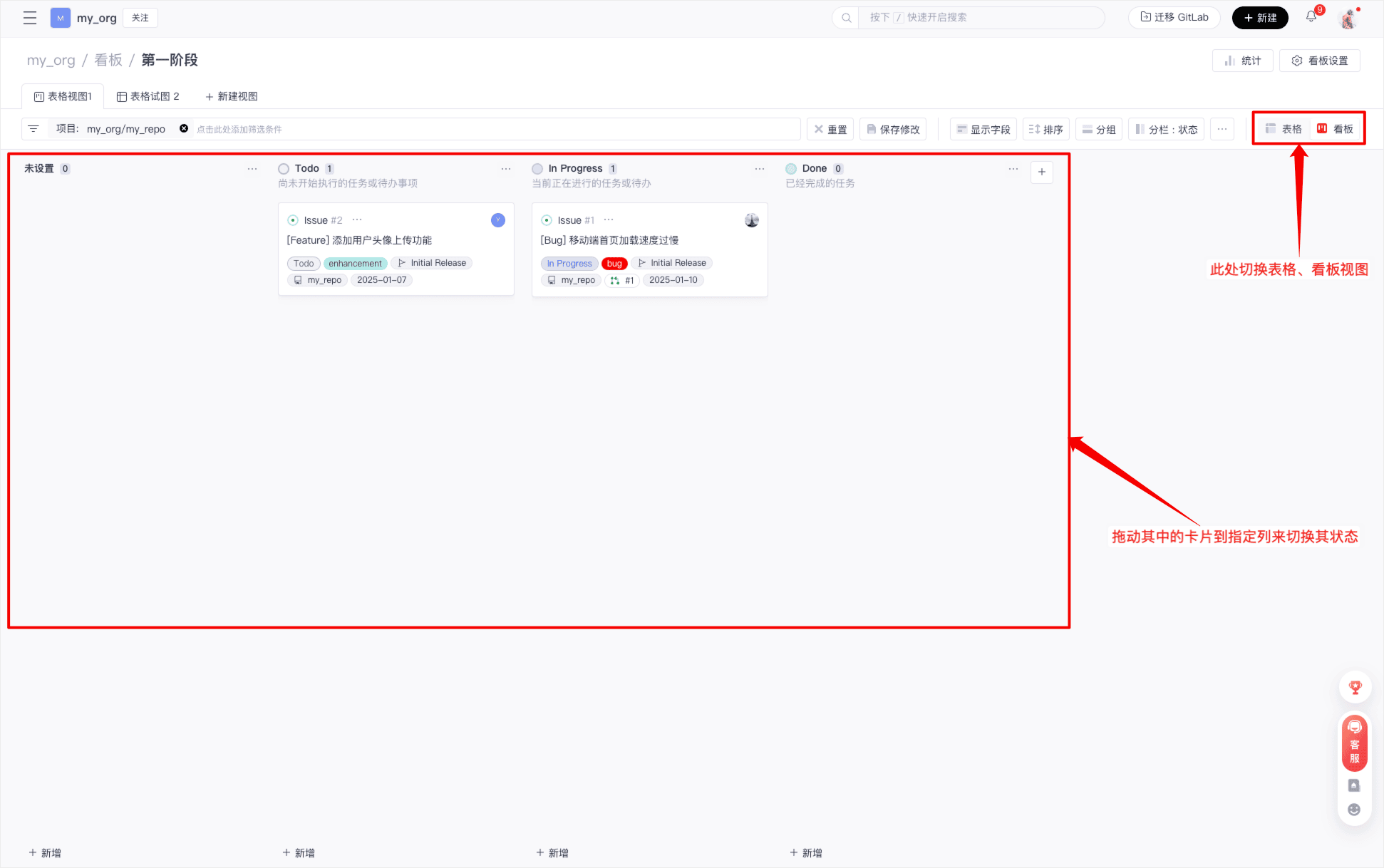Open Todo column more options menu
The width and height of the screenshot is (1384, 868).
click(506, 169)
